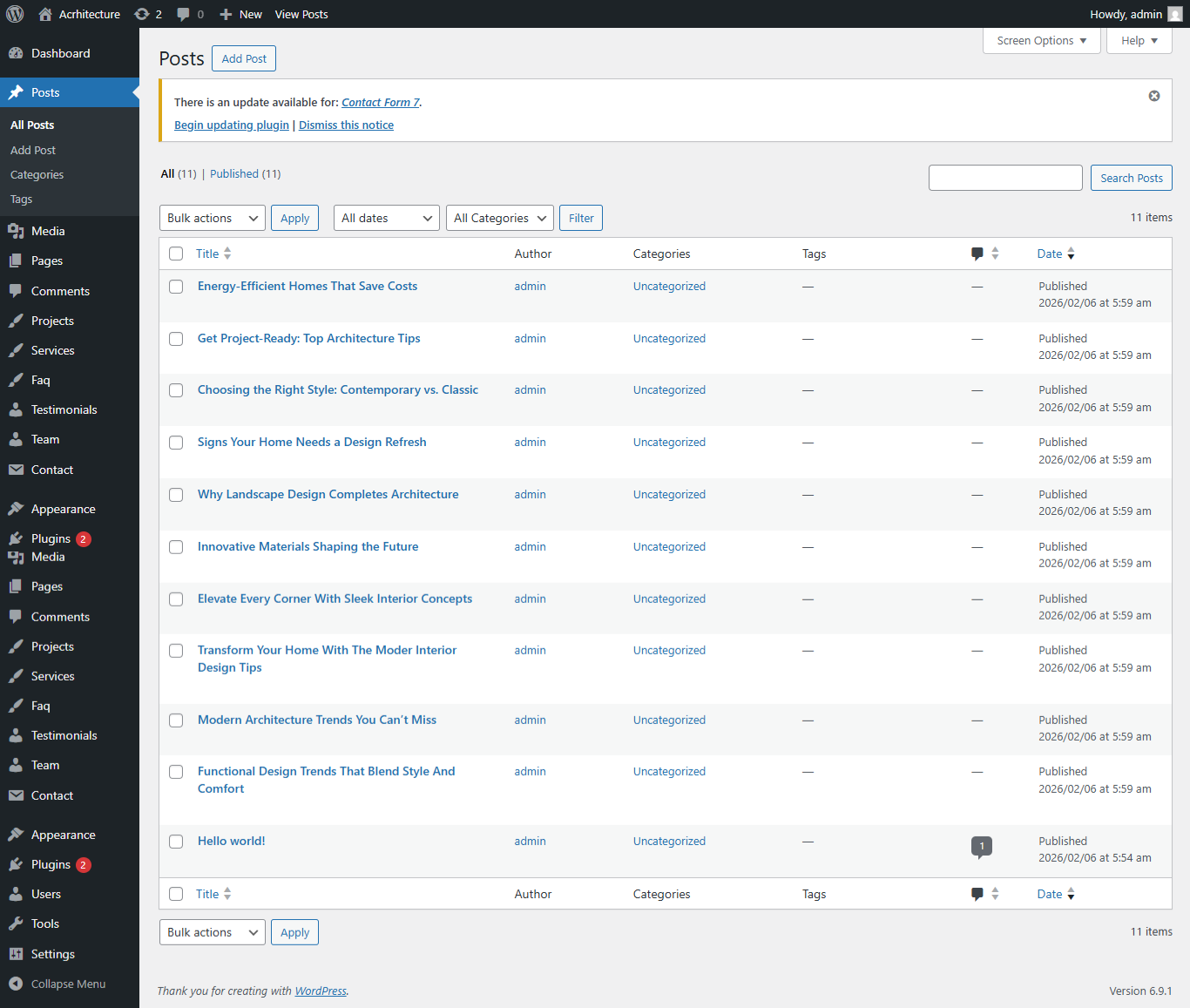Open the updates icon in admin bar

click(142, 14)
